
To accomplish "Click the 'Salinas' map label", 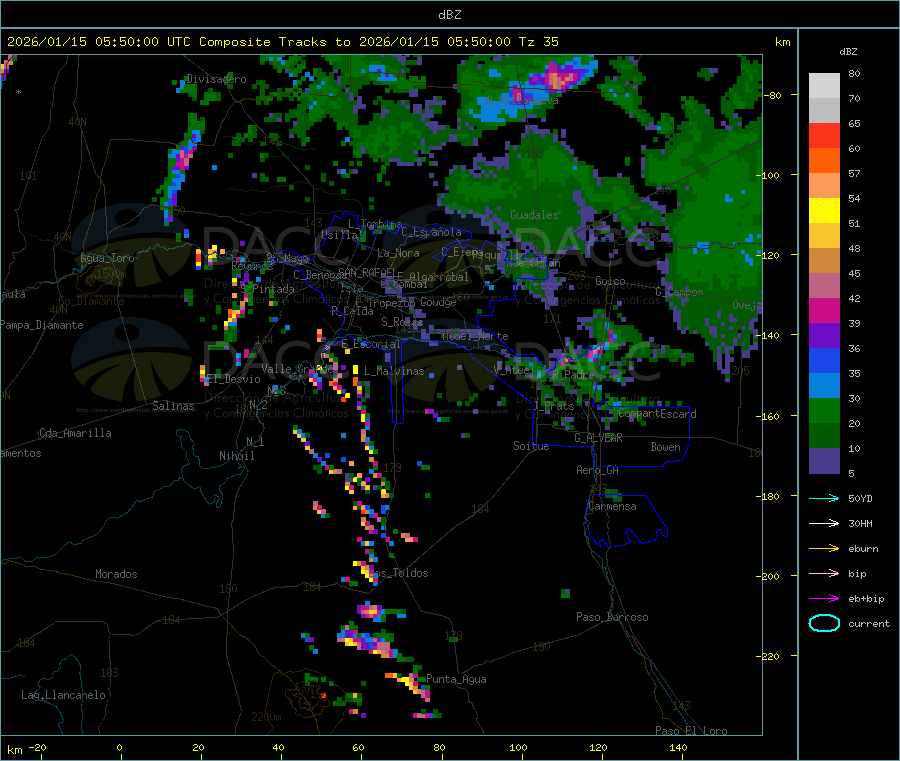I will click(x=173, y=406).
